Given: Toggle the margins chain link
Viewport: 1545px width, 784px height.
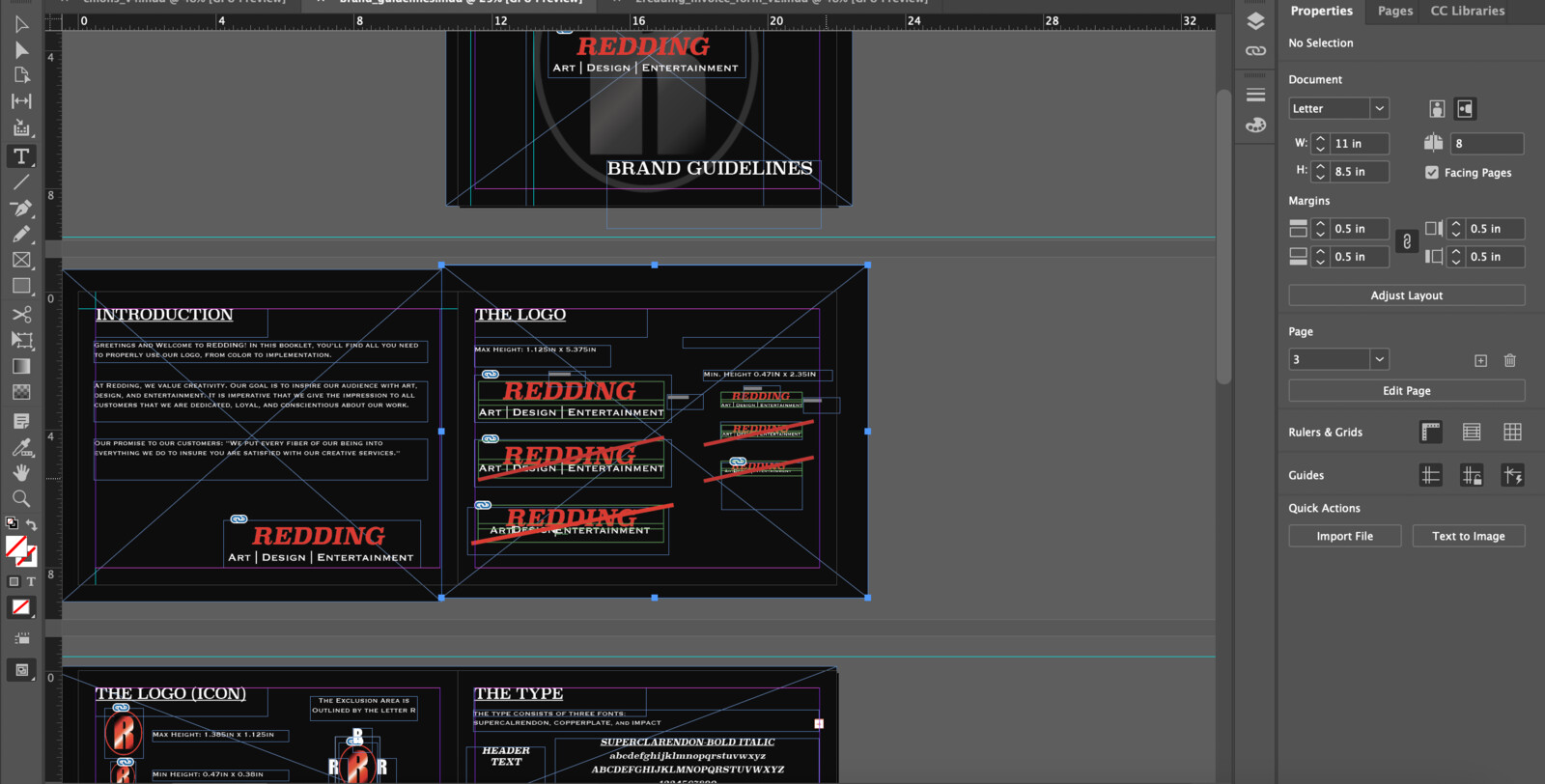Looking at the screenshot, I should [1407, 242].
